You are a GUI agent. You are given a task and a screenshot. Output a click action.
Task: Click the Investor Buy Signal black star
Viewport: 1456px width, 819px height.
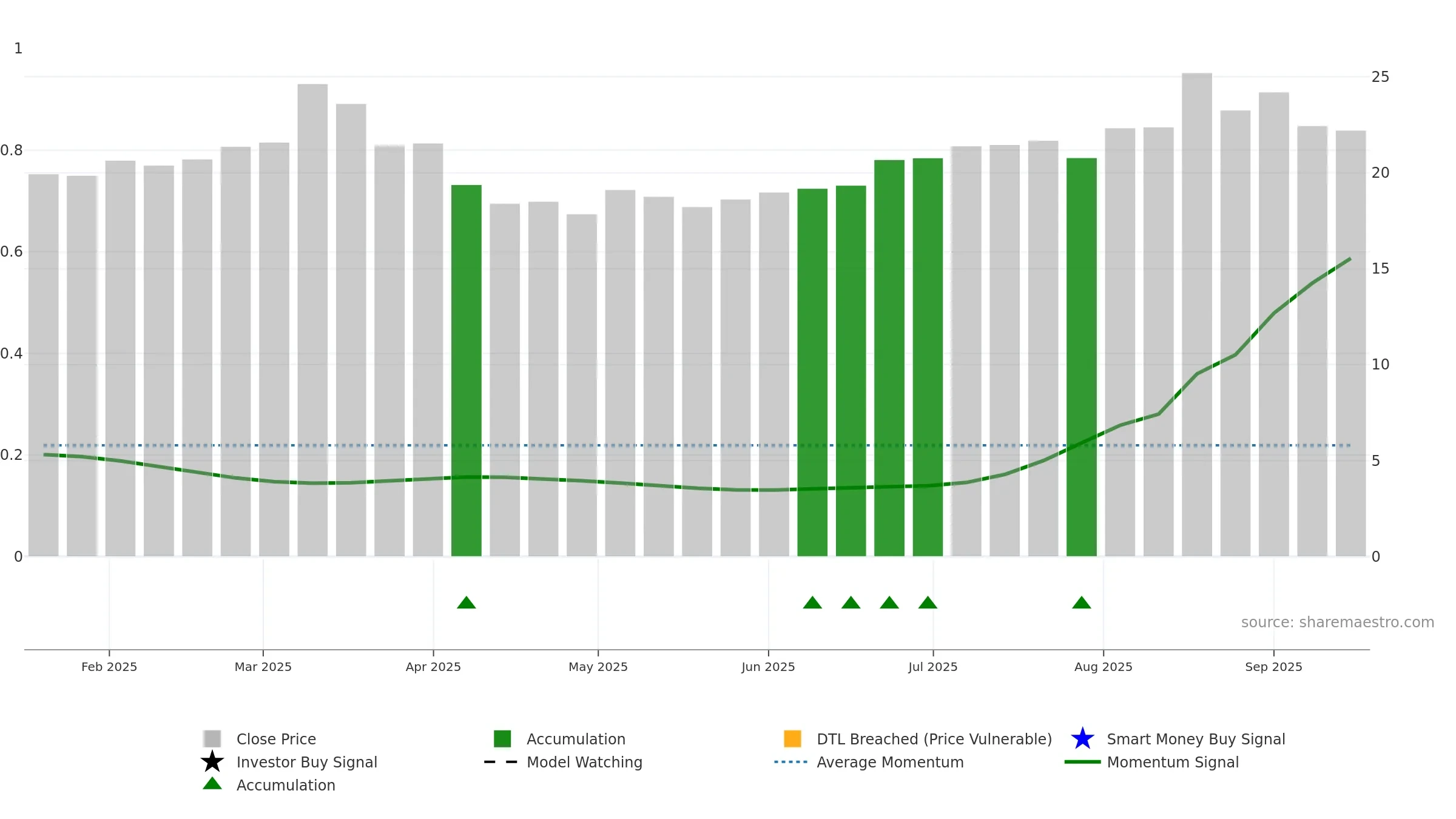212,761
